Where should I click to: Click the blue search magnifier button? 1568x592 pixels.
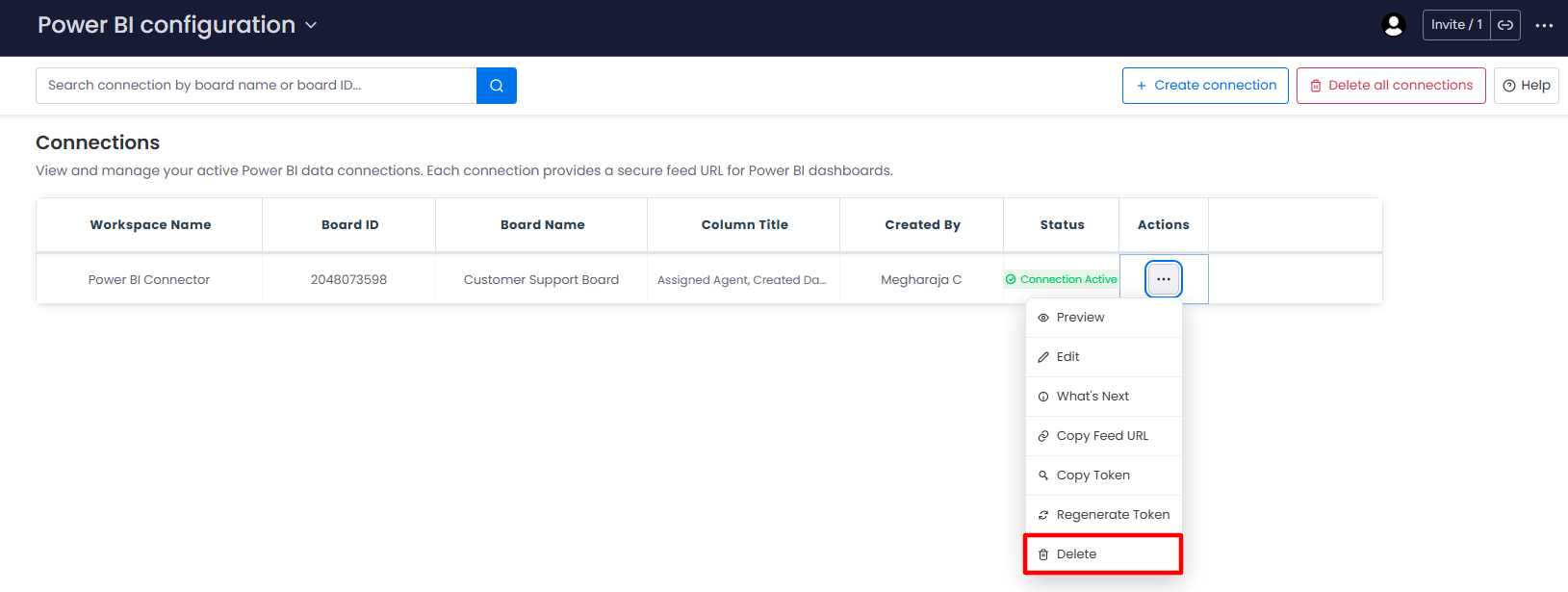click(497, 86)
